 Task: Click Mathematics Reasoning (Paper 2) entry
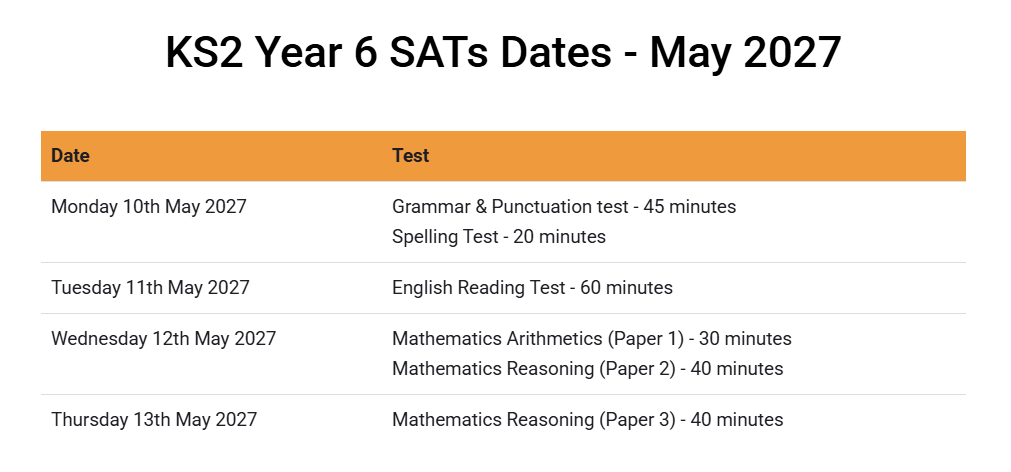click(x=588, y=369)
